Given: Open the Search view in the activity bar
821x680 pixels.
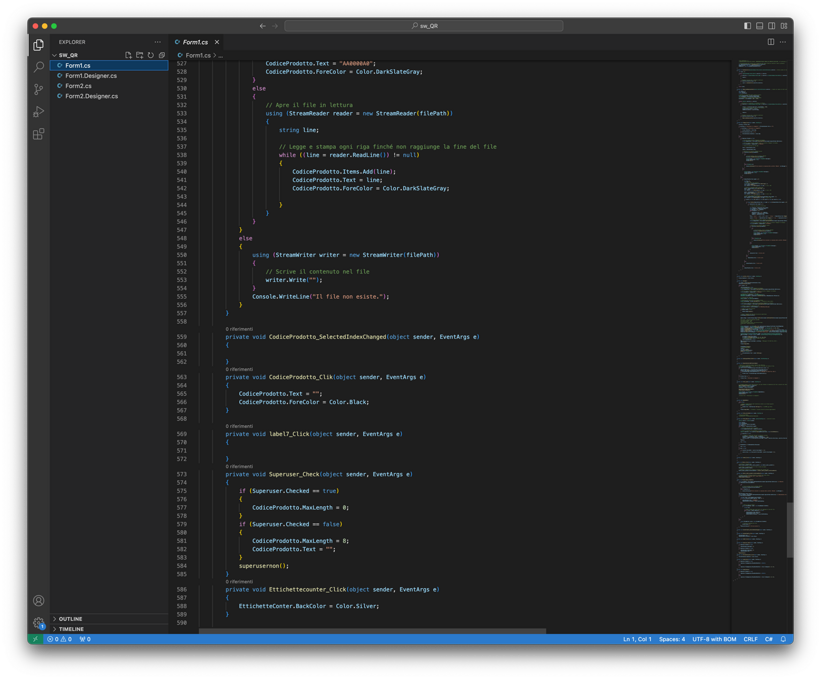Looking at the screenshot, I should point(38,67).
